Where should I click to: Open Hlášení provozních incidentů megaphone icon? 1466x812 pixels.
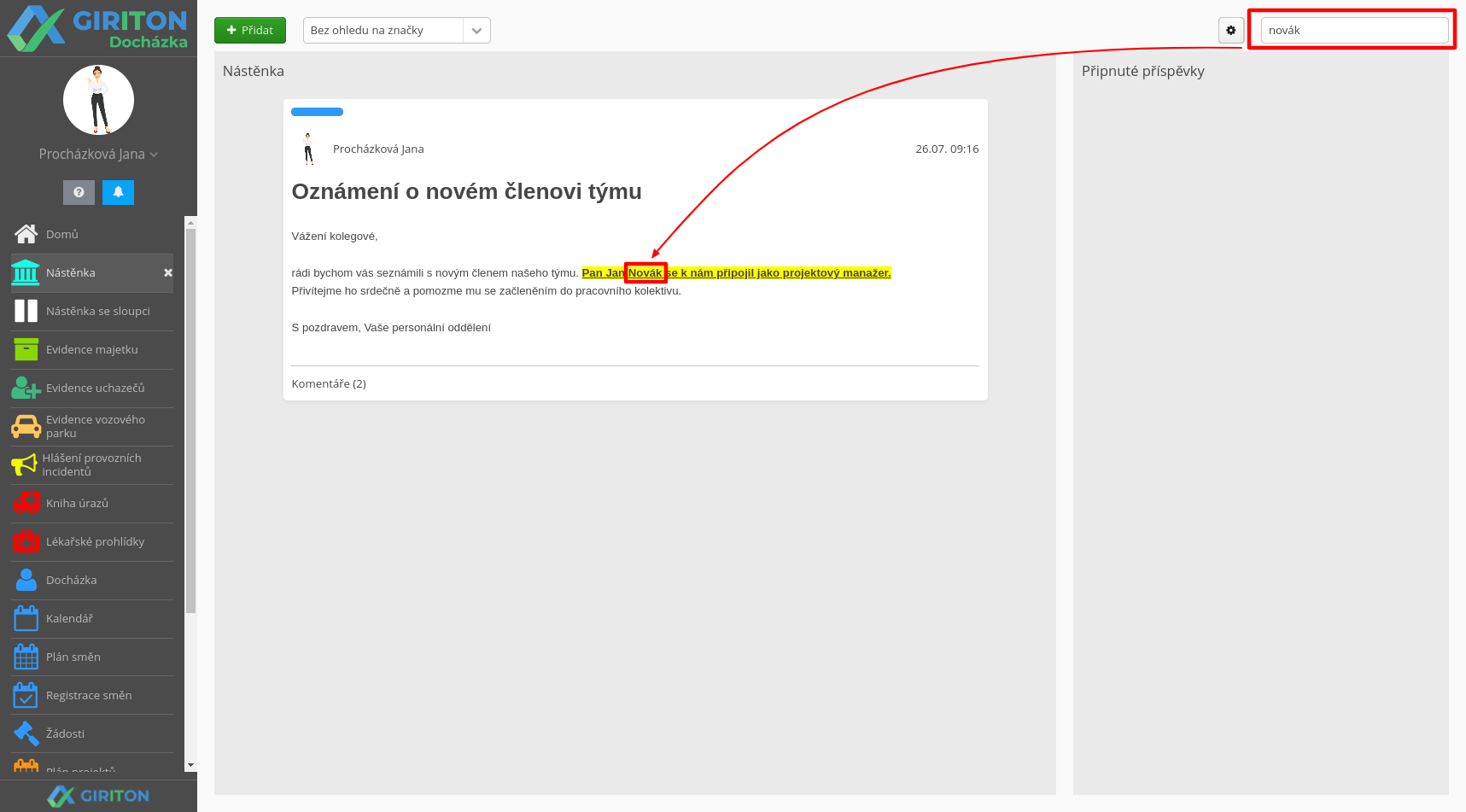pyautogui.click(x=24, y=464)
